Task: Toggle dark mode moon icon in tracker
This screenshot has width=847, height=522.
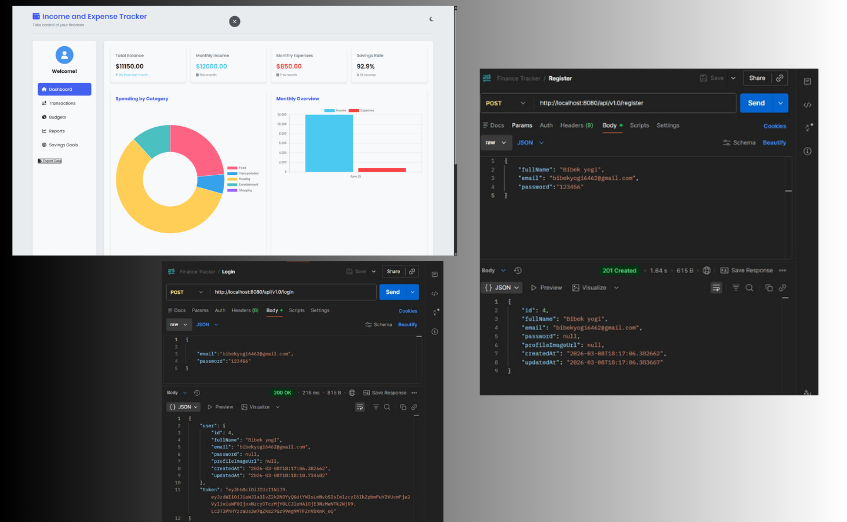Action: [x=431, y=19]
